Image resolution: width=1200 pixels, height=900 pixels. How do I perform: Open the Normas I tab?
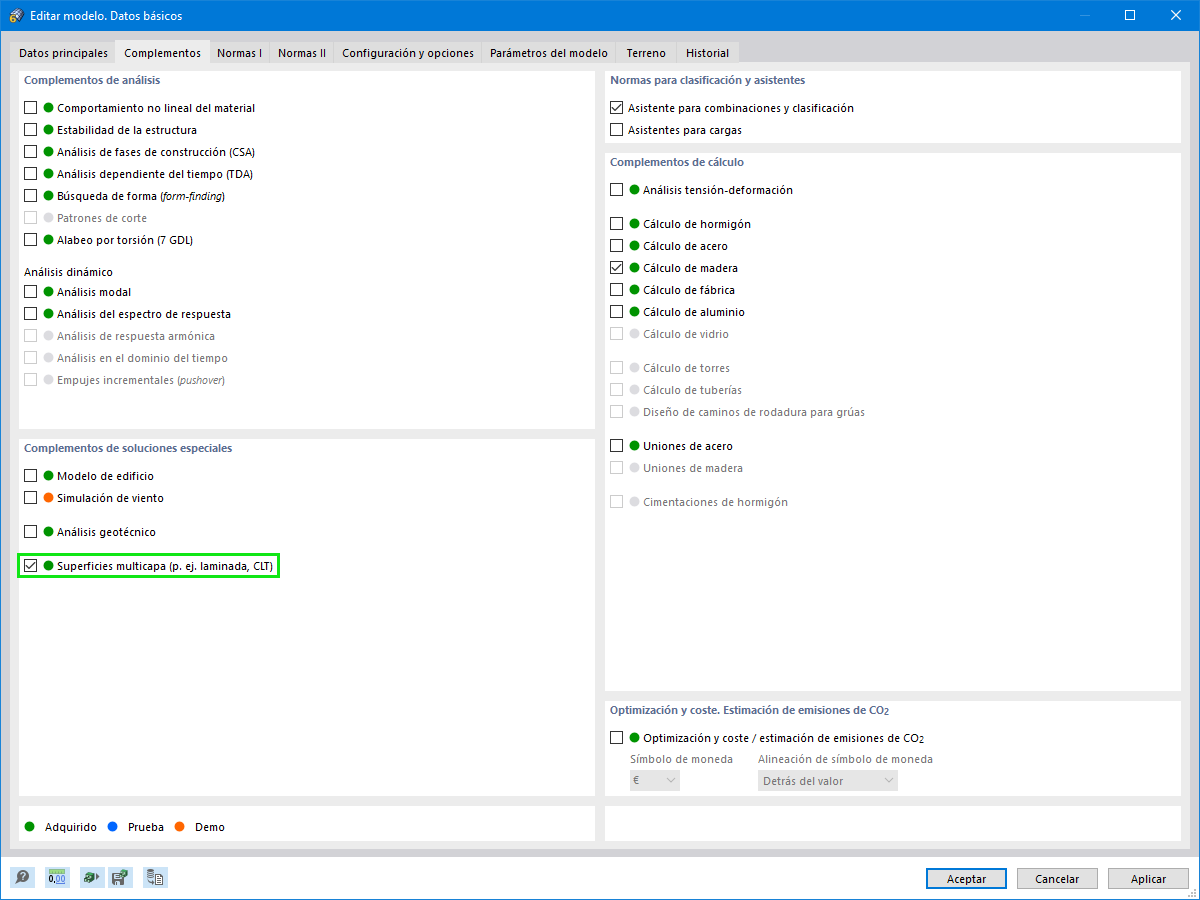239,53
